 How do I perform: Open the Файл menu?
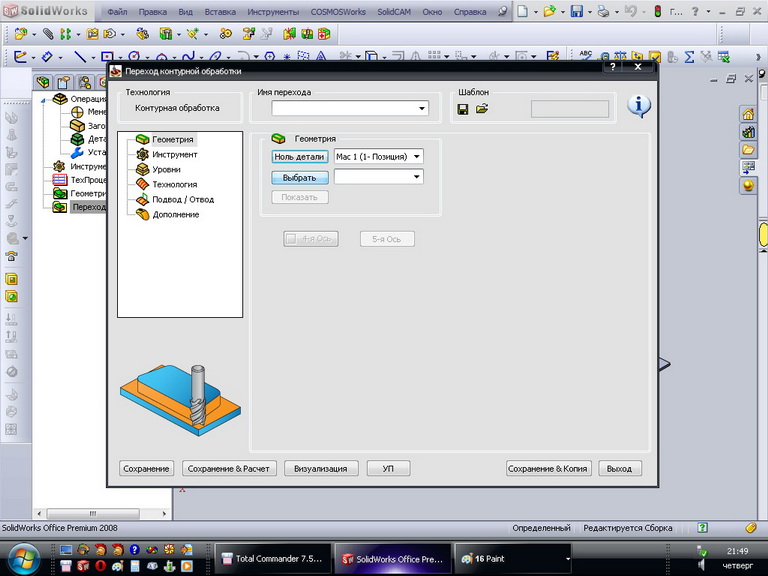point(117,11)
